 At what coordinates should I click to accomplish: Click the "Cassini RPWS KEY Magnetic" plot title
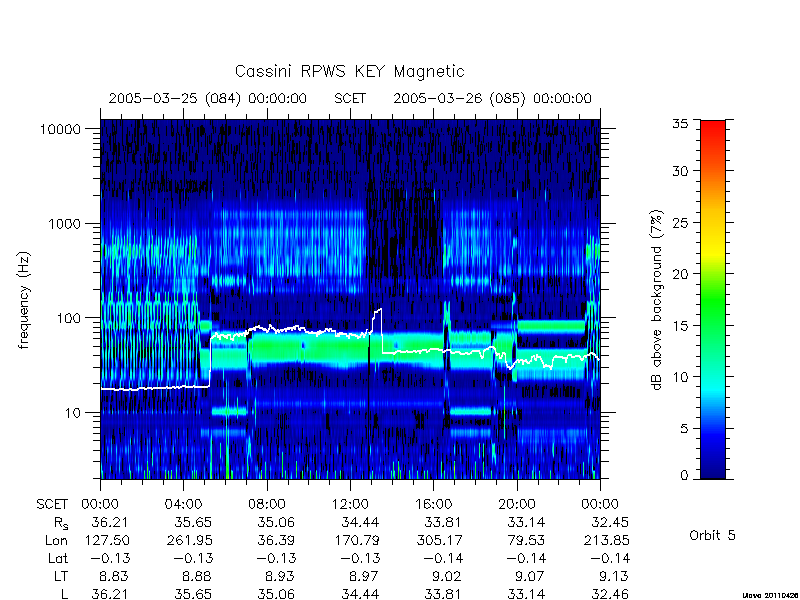pos(349,72)
